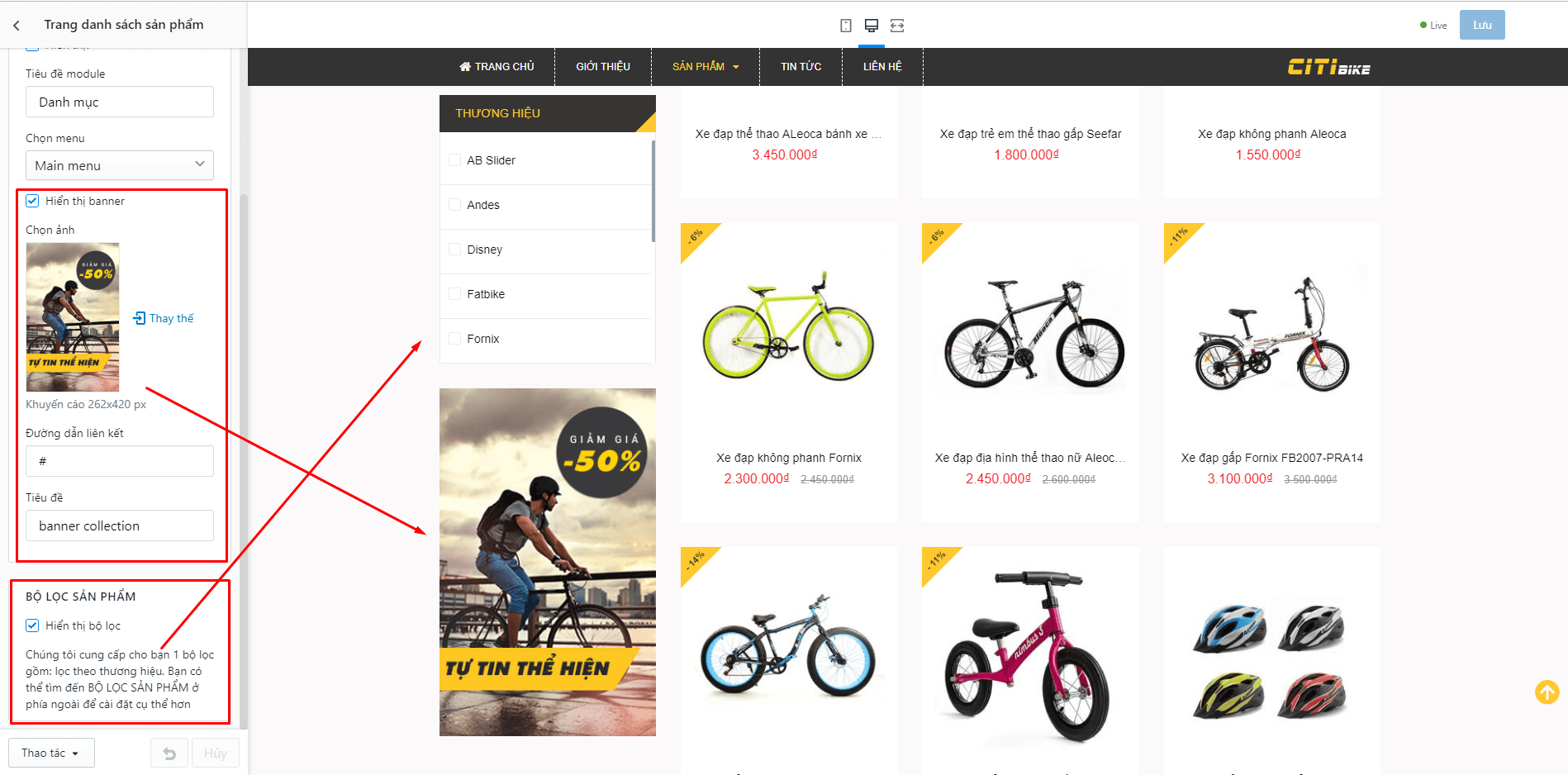Screen dimensions: 1568x775
Task: Click the replace icon beside Thay thế
Action: click(x=140, y=318)
